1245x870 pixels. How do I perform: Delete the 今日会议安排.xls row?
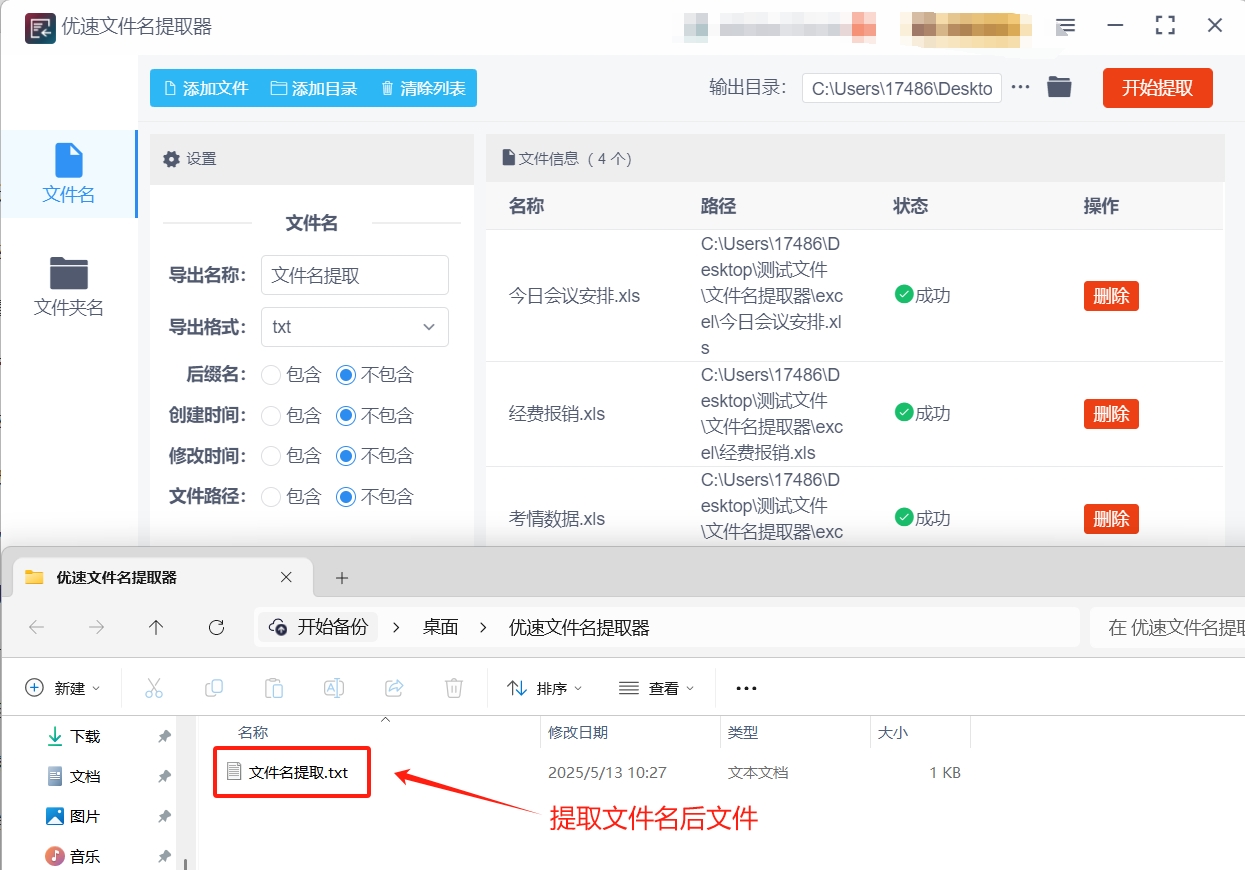[1111, 296]
